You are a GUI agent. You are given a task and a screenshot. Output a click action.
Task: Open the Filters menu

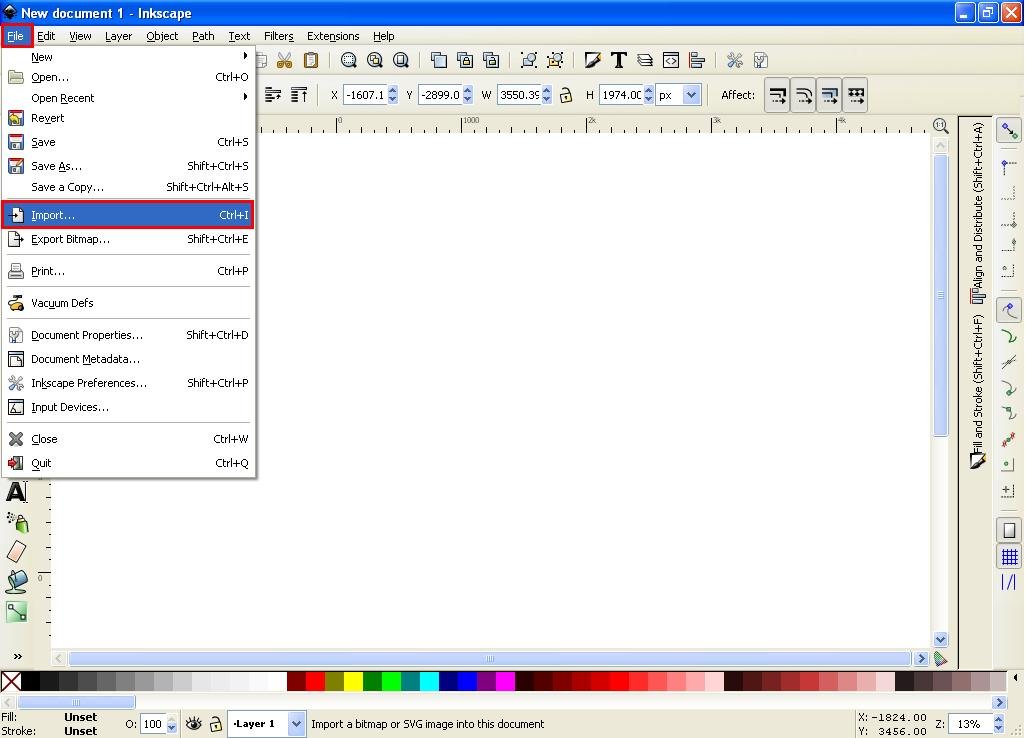(278, 36)
